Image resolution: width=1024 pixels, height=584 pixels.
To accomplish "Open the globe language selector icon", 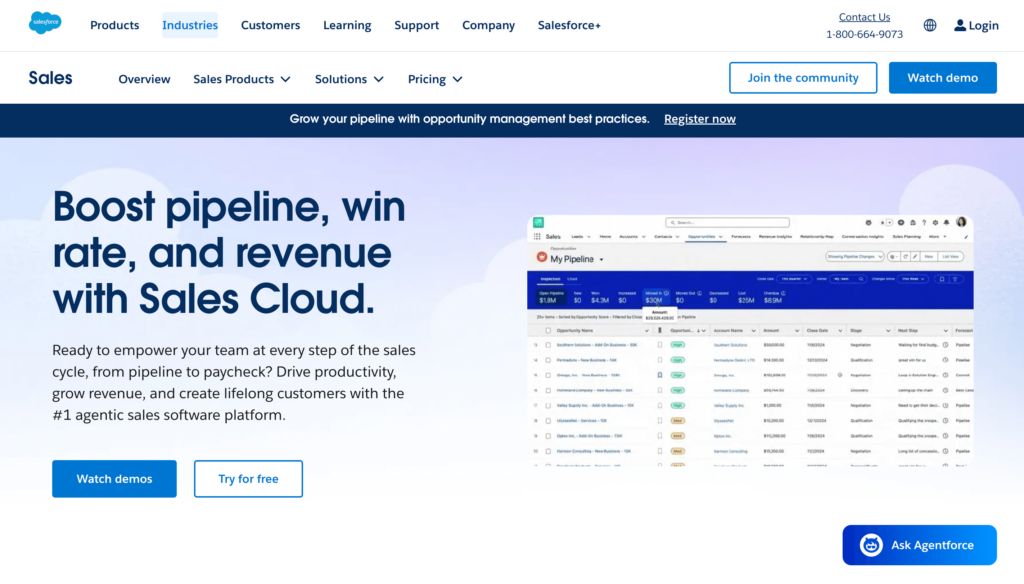I will click(930, 25).
